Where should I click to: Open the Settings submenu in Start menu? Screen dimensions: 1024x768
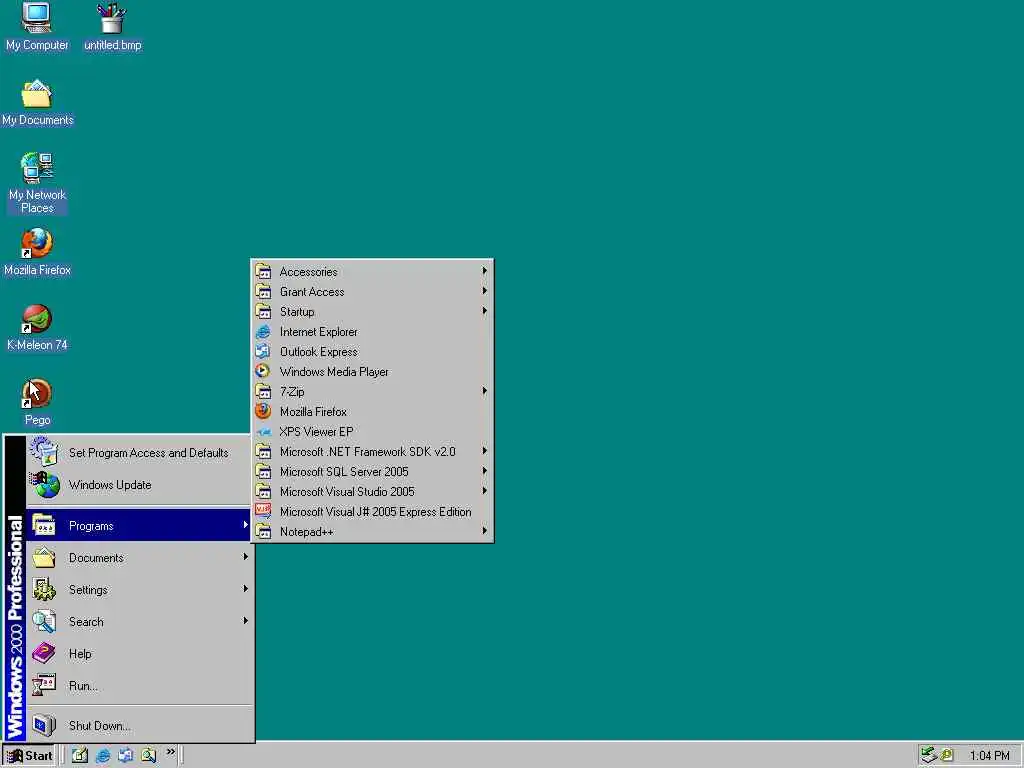coord(138,590)
